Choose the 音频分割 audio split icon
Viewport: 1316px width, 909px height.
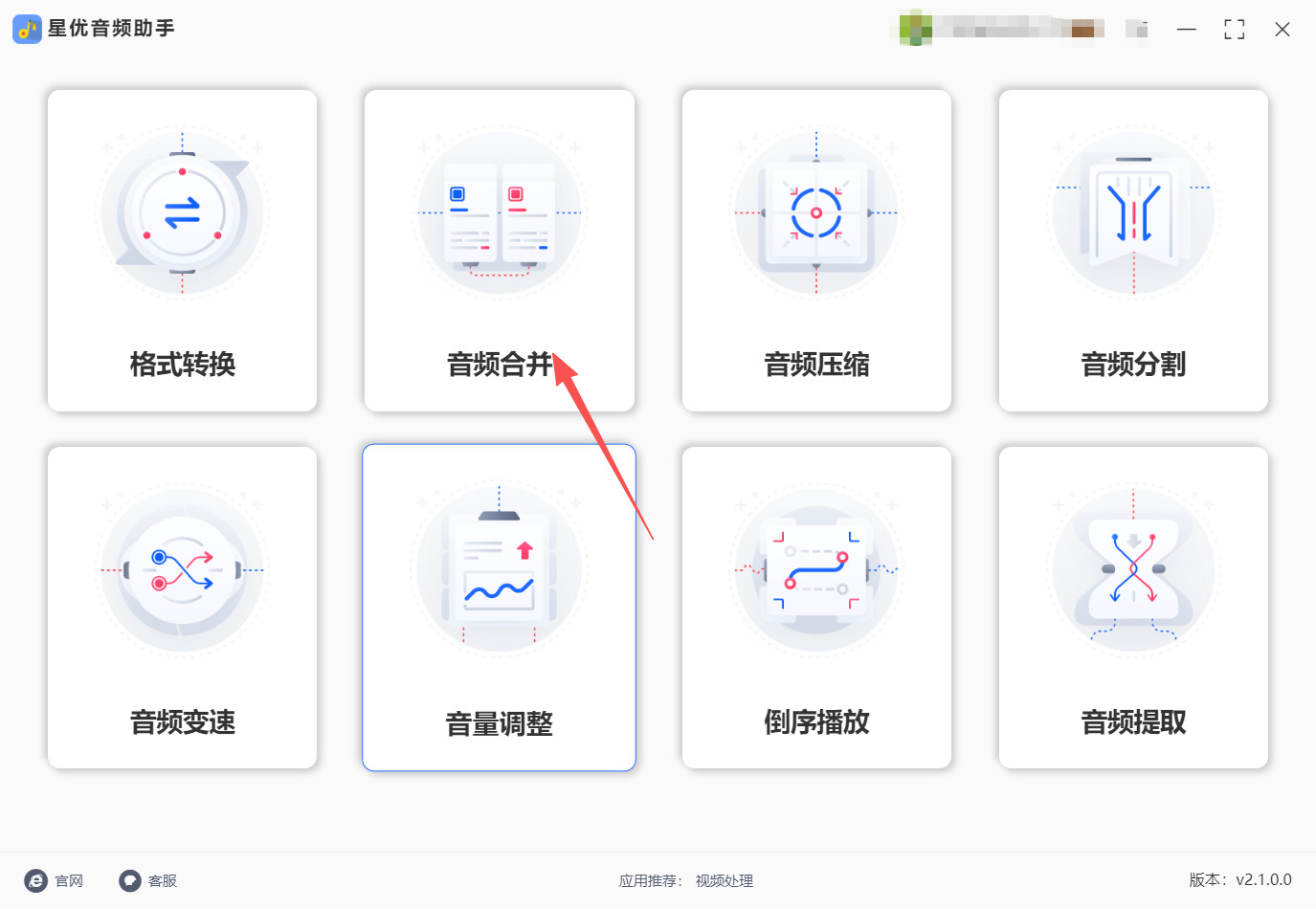(1133, 213)
